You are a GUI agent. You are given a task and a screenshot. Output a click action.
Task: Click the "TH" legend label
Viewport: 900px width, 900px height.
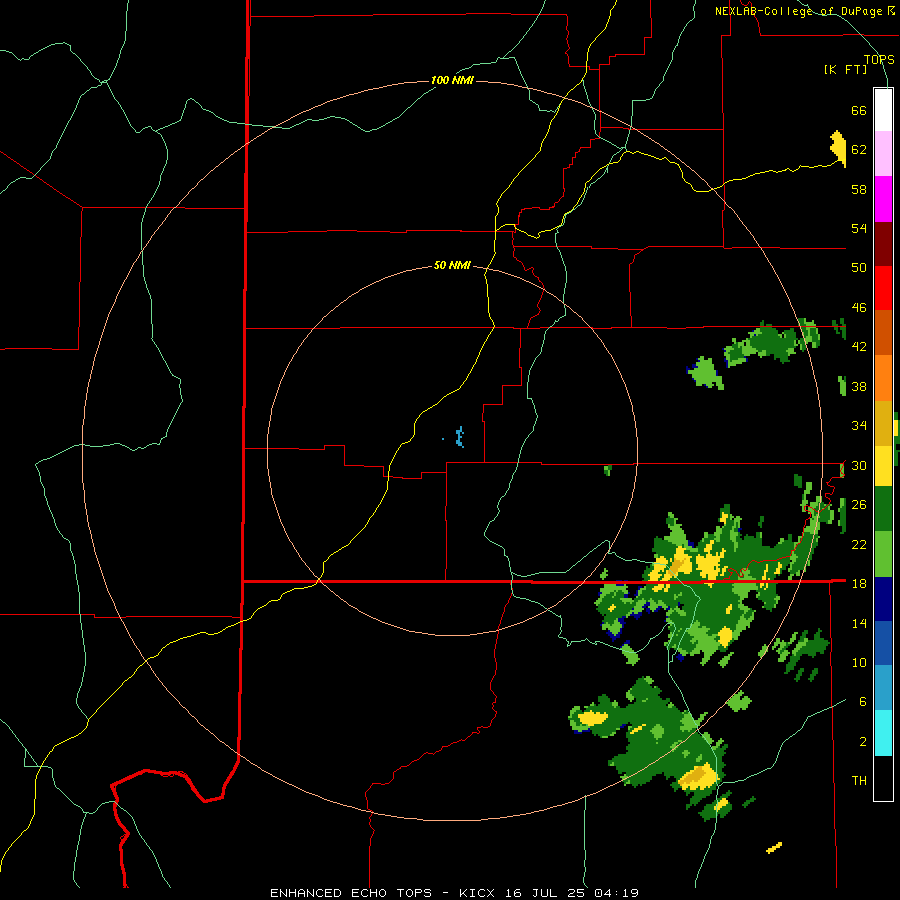coord(859,781)
